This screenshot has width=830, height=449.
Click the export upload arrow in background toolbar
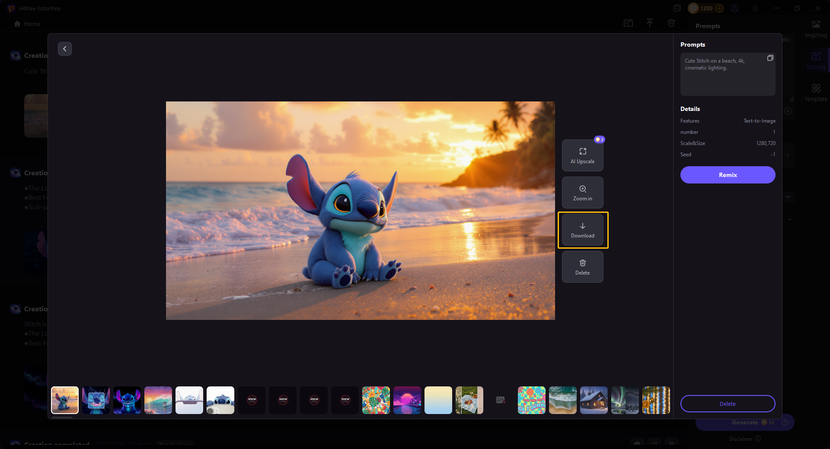click(649, 23)
